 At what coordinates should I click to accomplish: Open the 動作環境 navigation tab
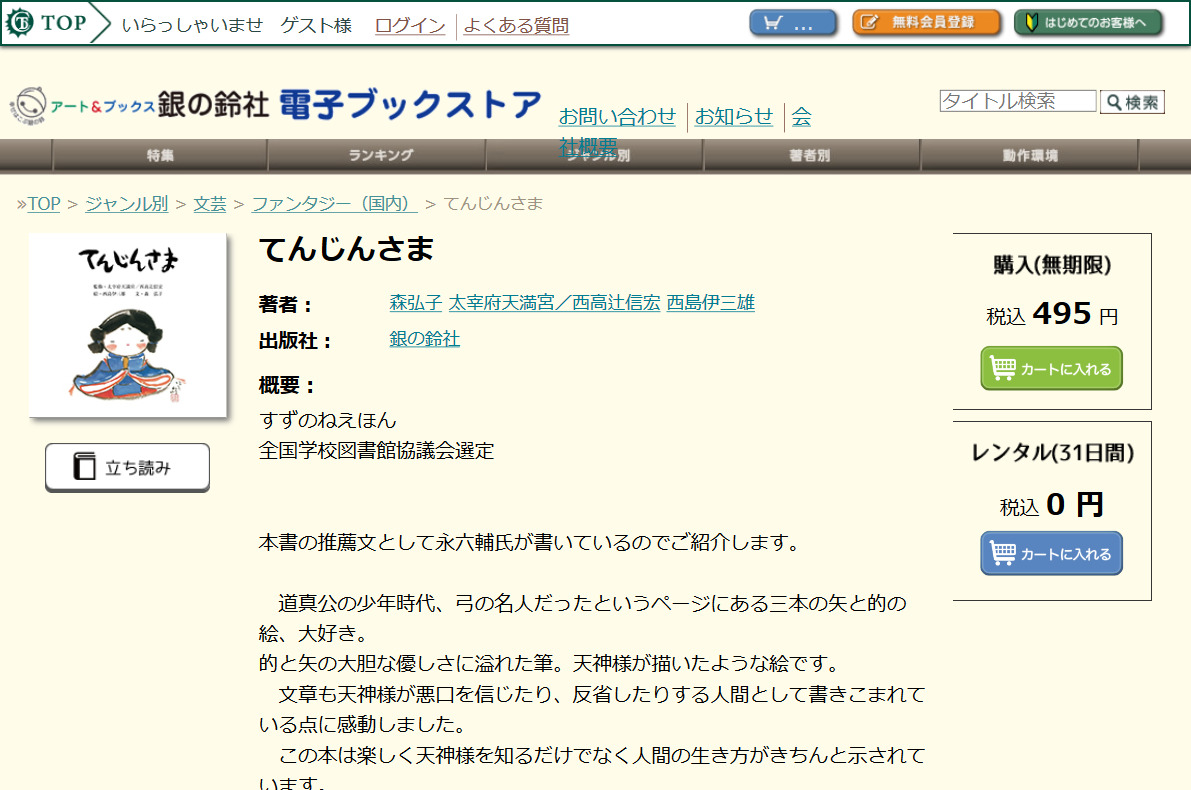click(x=1030, y=156)
